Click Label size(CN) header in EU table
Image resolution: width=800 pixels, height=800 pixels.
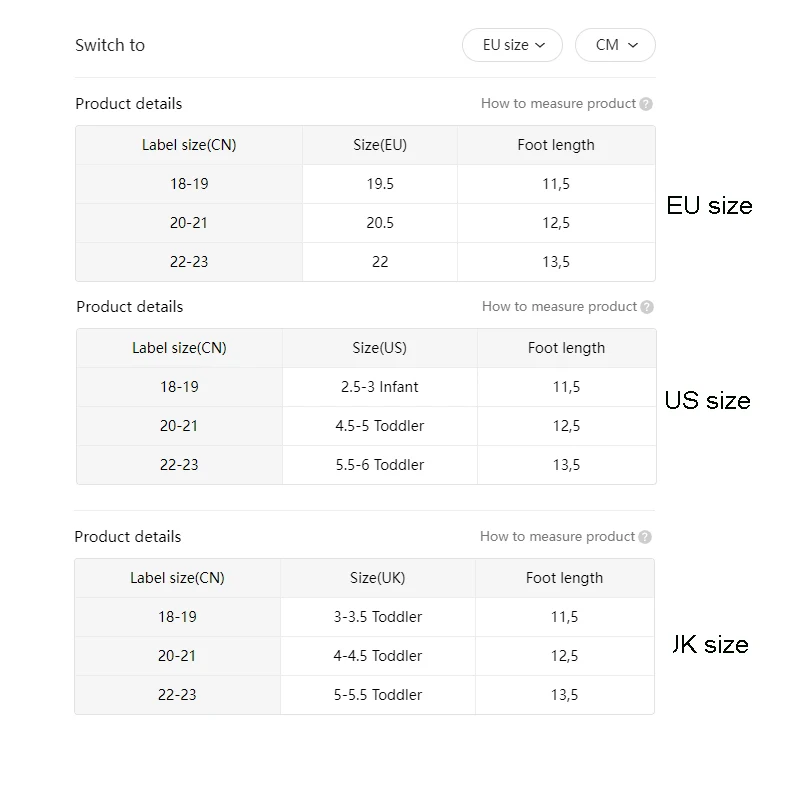pos(189,145)
